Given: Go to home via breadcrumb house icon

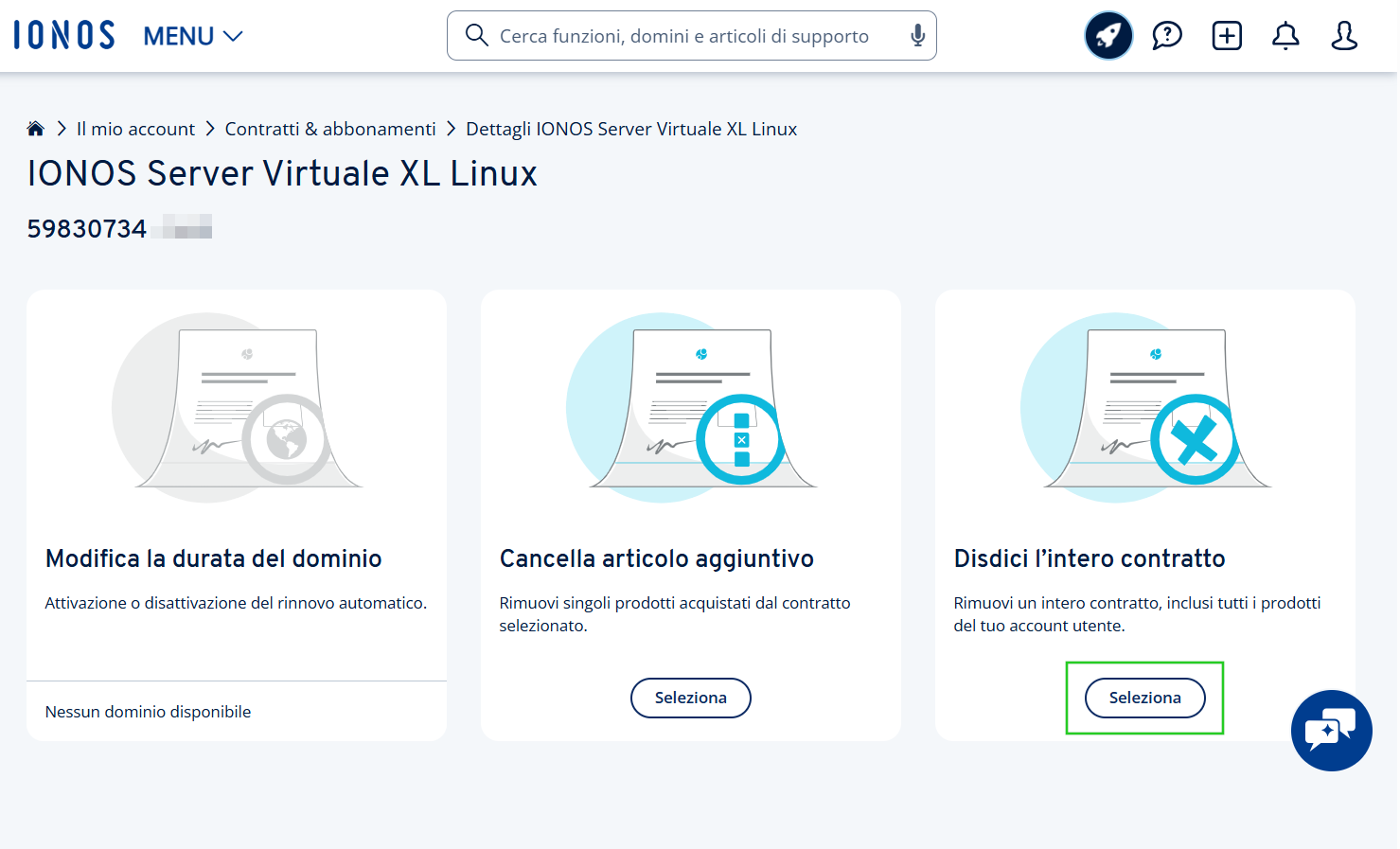Looking at the screenshot, I should coord(36,129).
